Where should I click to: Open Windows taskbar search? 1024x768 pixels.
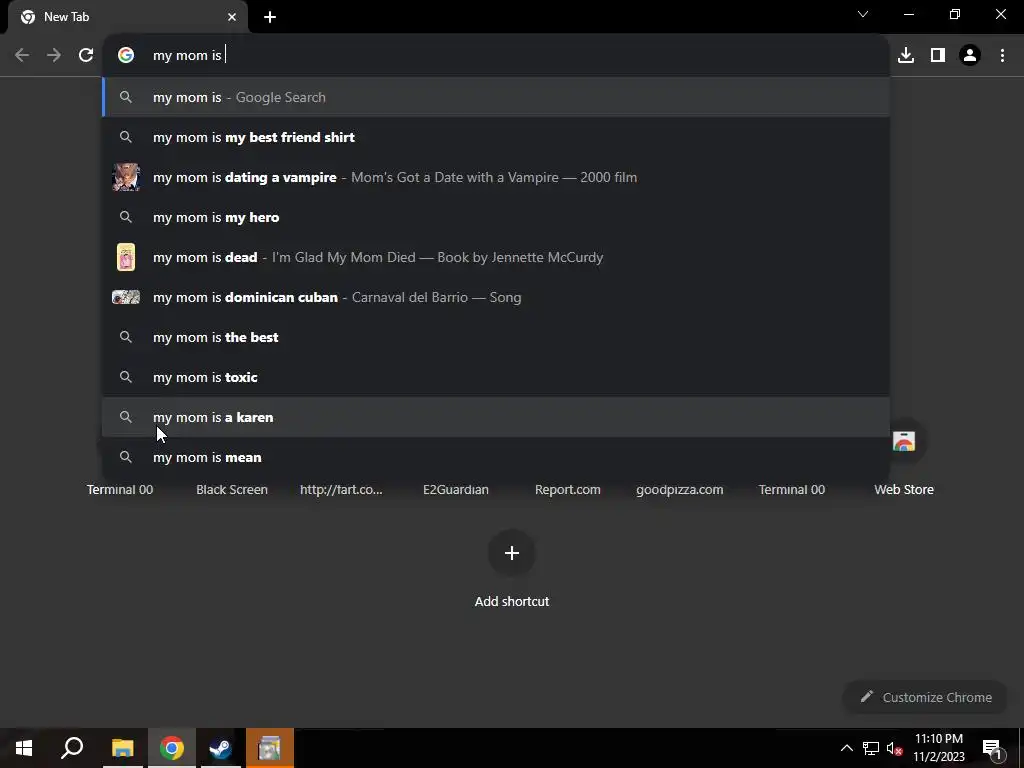coord(72,748)
